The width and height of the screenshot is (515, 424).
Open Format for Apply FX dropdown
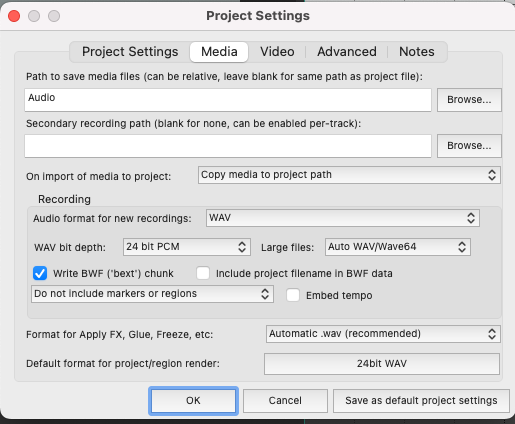(x=383, y=334)
